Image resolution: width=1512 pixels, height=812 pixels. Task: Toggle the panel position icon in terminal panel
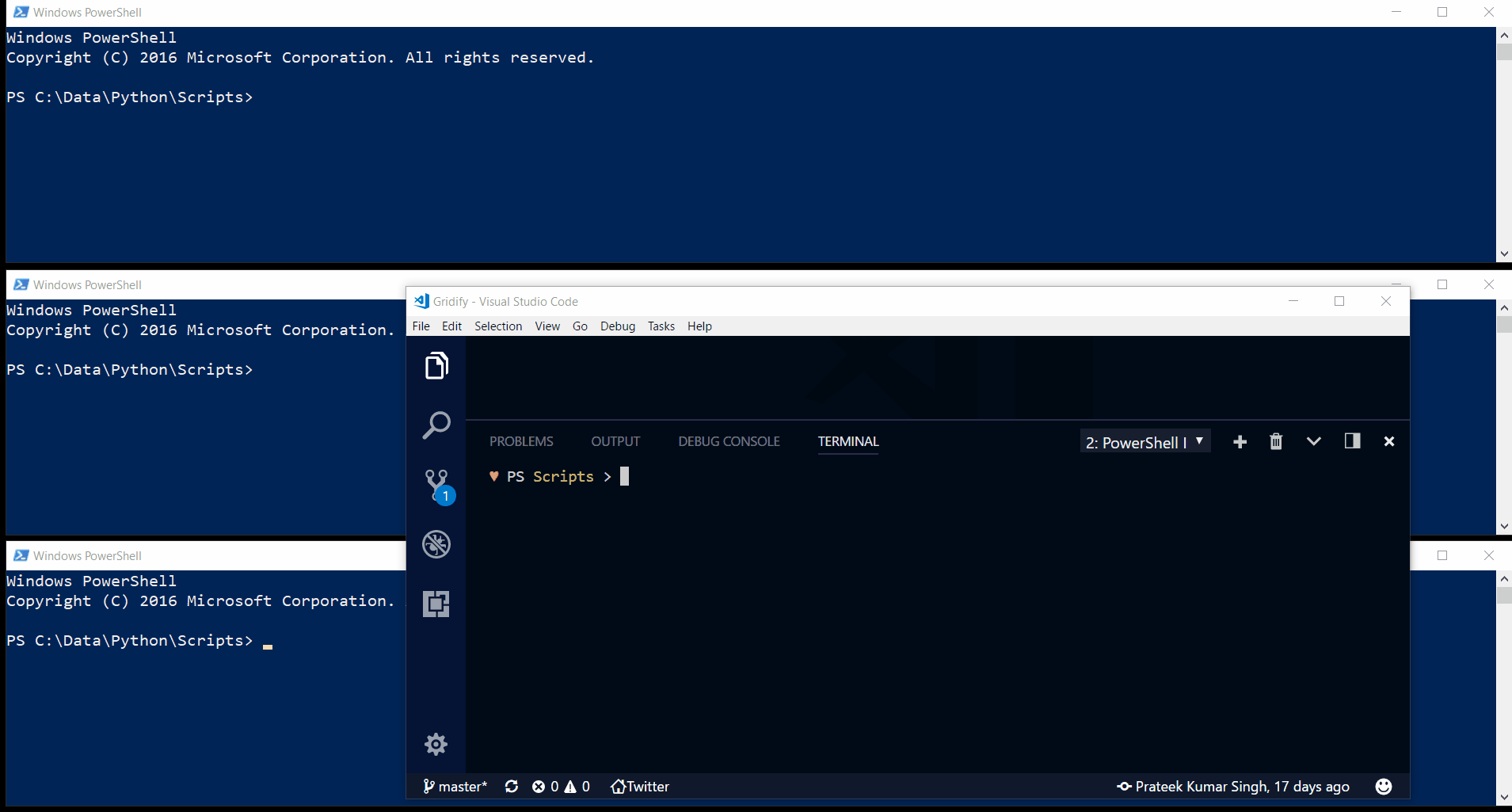coord(1352,440)
